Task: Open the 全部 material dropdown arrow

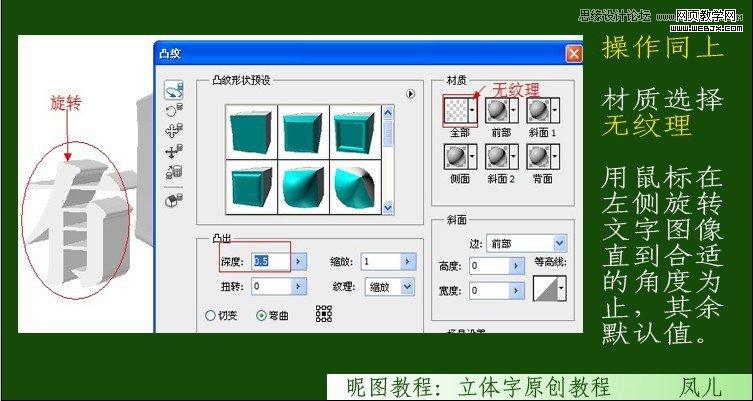Action: [473, 110]
